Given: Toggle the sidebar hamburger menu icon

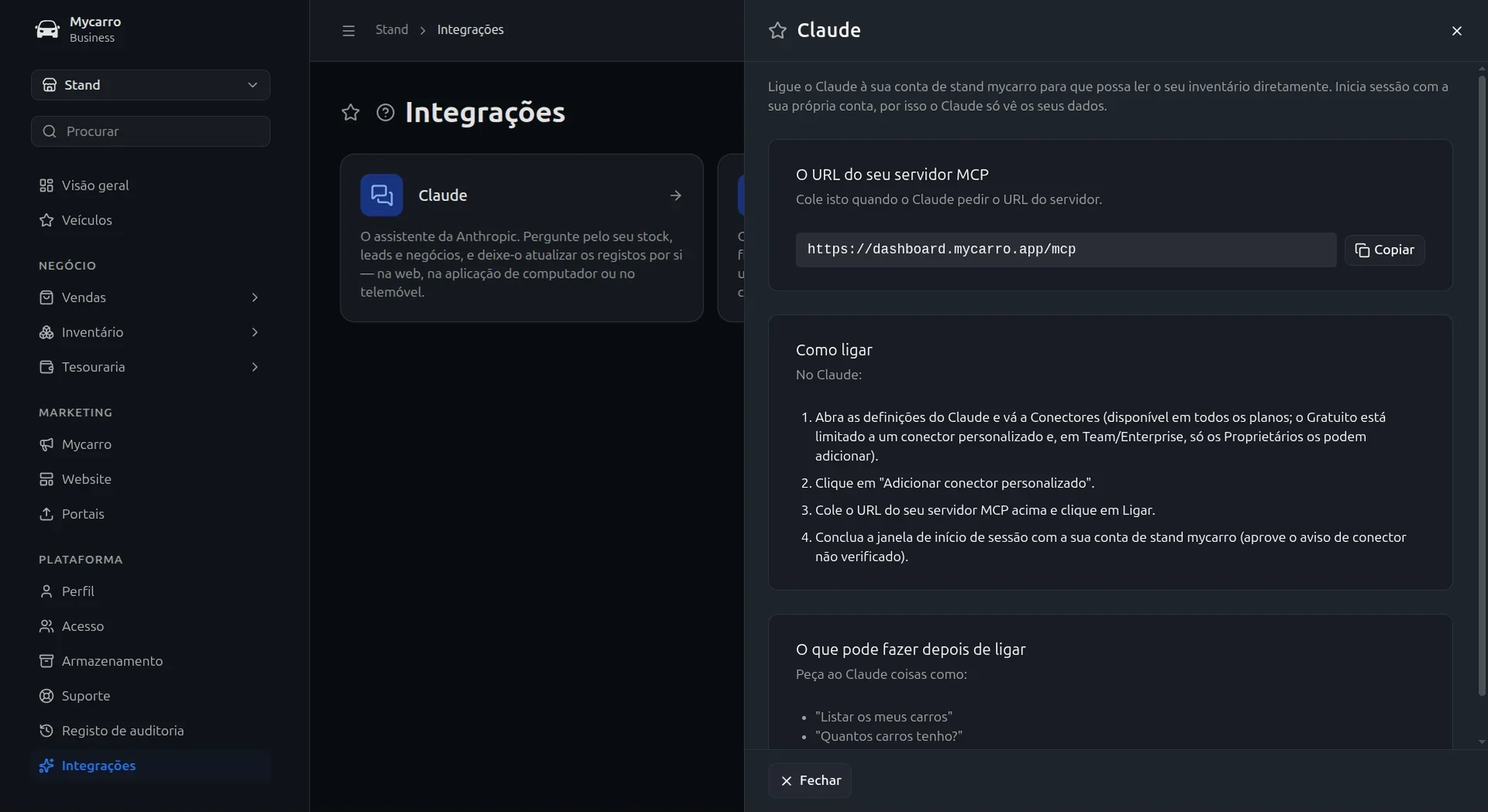Looking at the screenshot, I should pos(348,30).
